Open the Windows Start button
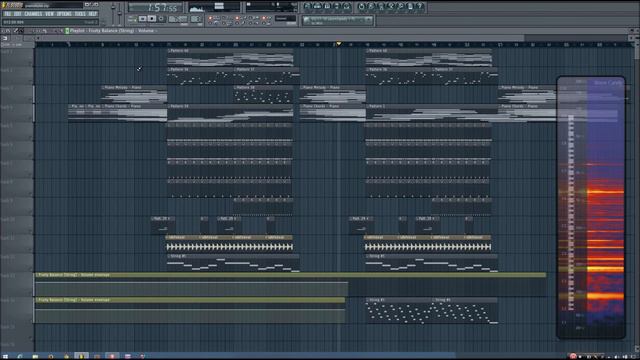Viewport: 640px width, 360px height. tap(5, 356)
